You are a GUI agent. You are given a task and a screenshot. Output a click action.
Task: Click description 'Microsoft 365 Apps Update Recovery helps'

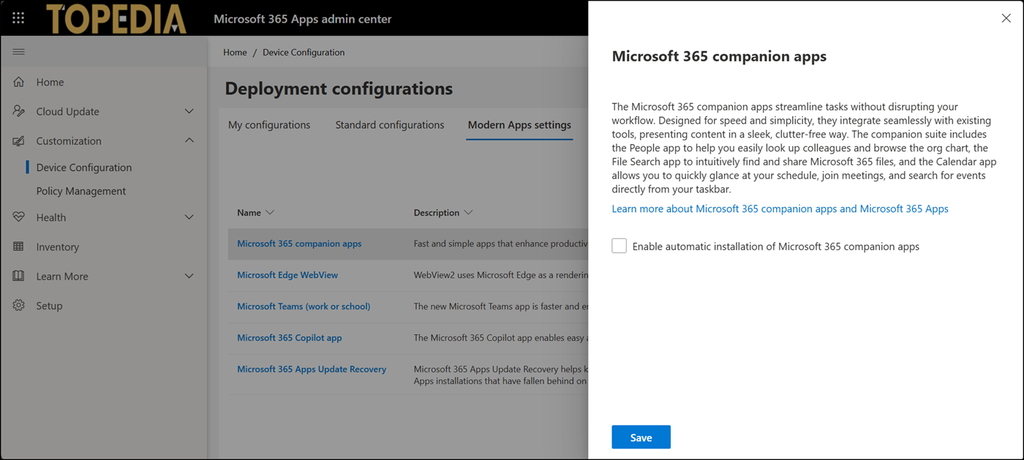tap(500, 374)
